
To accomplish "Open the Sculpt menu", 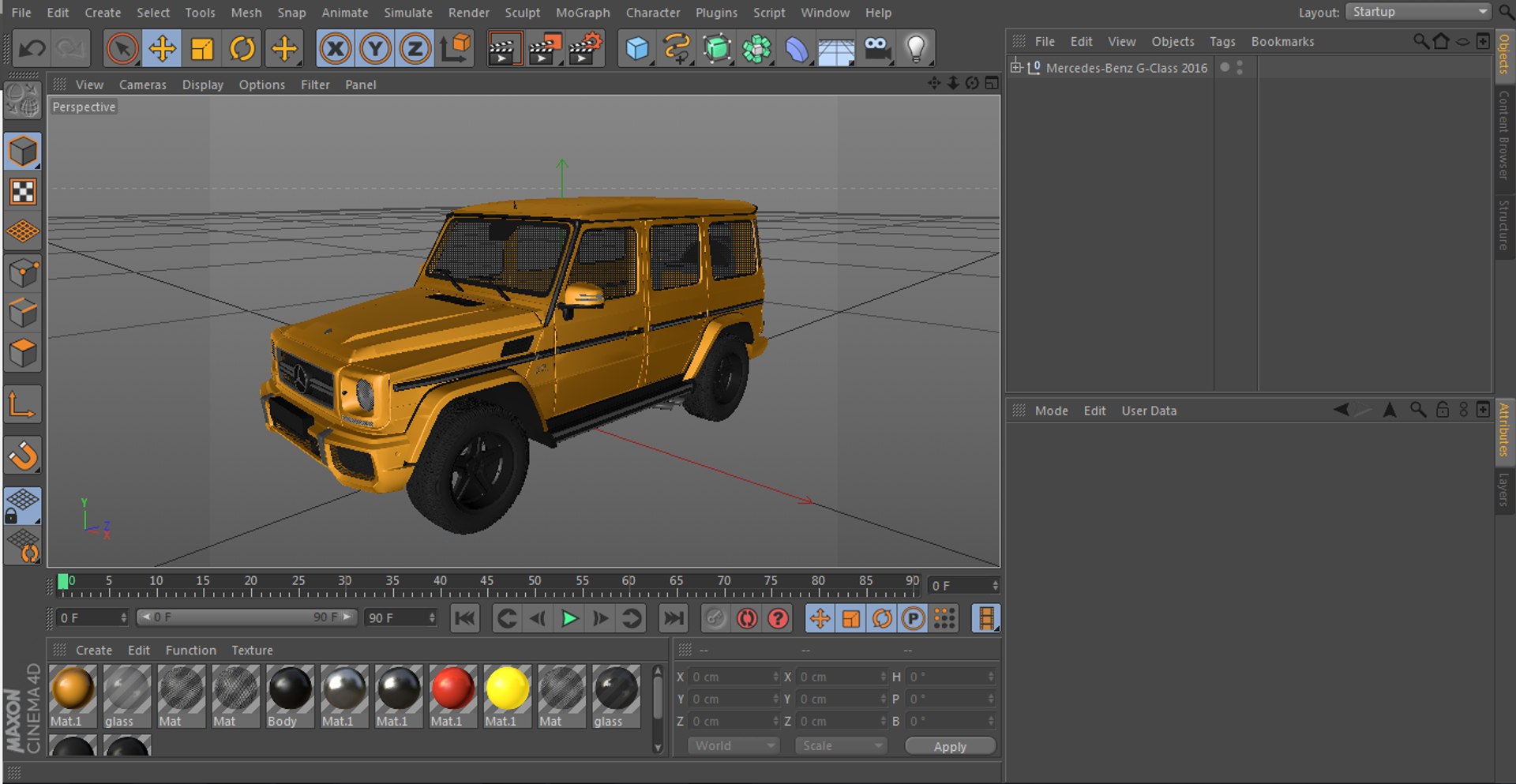I will [x=523, y=13].
